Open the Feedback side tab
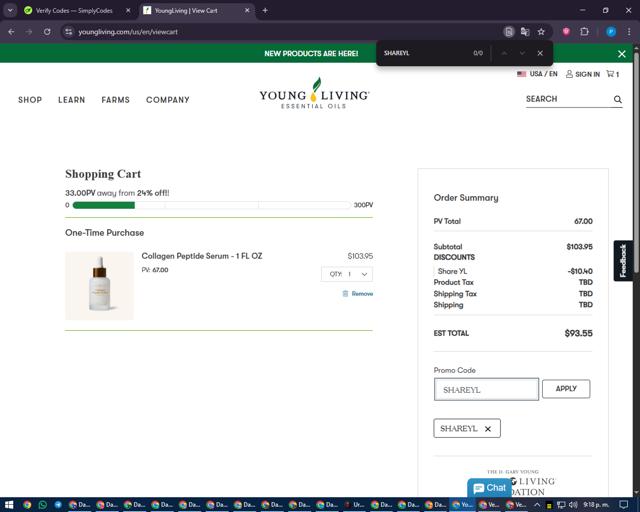This screenshot has width=640, height=512. (x=623, y=260)
